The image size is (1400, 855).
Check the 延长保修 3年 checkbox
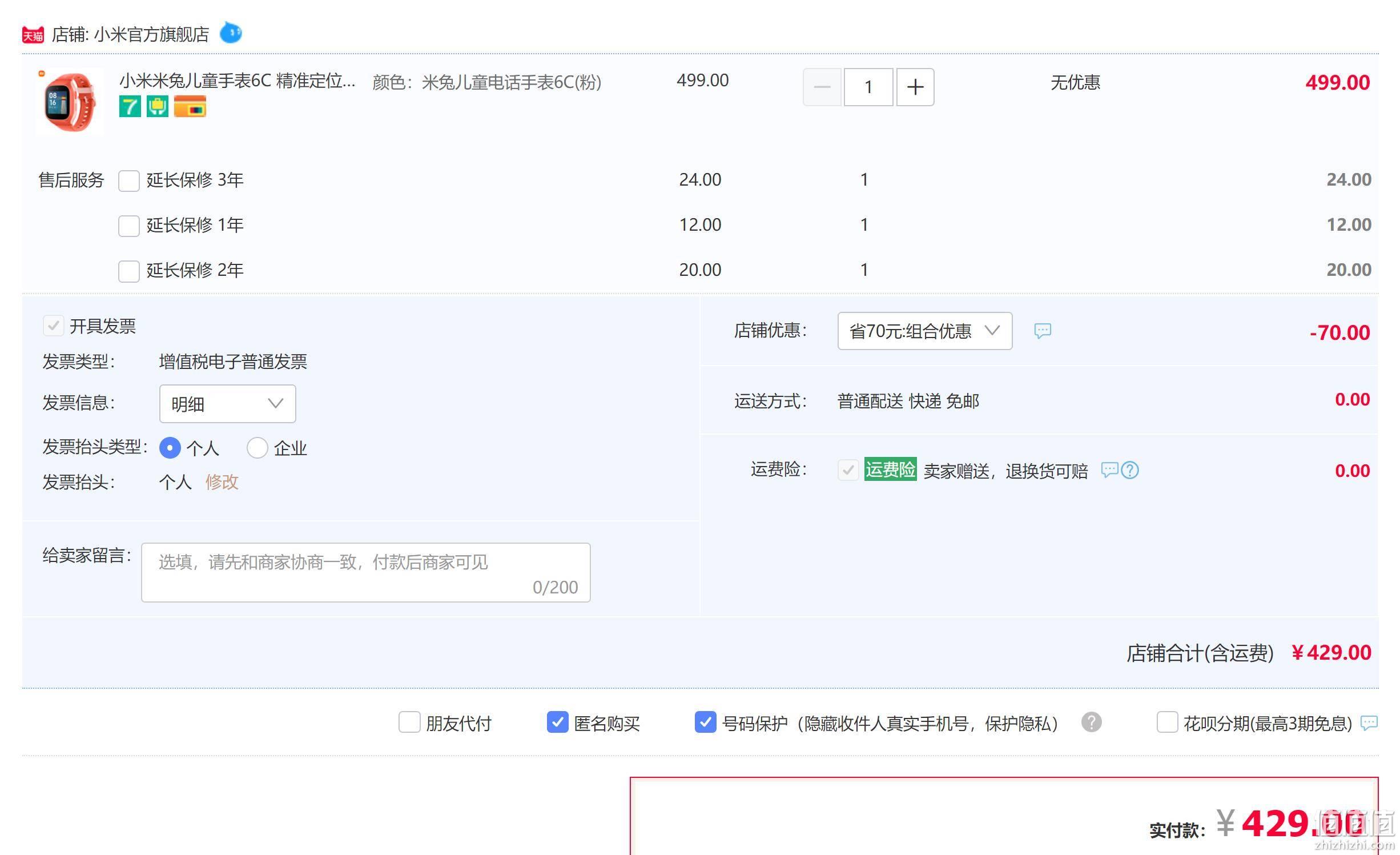pos(128,180)
